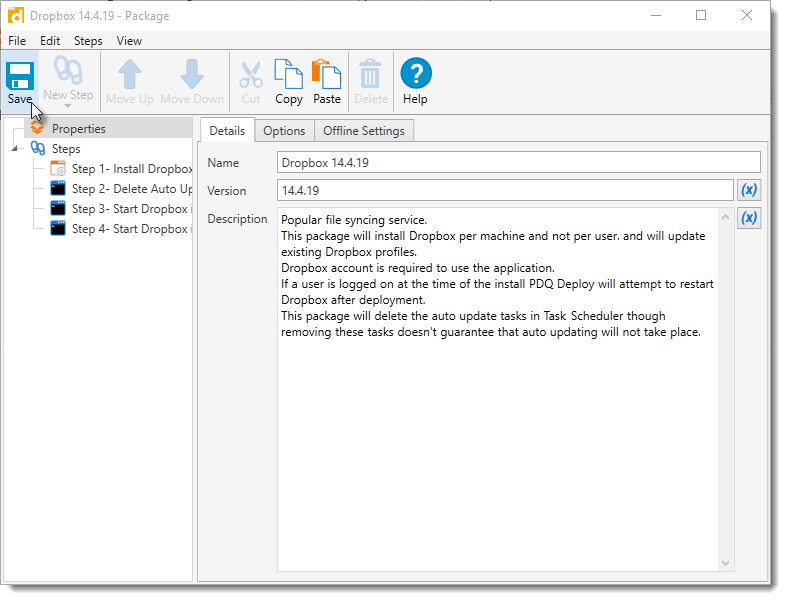Click the Save floppy disk icon
This screenshot has height=600, width=786.
click(20, 75)
